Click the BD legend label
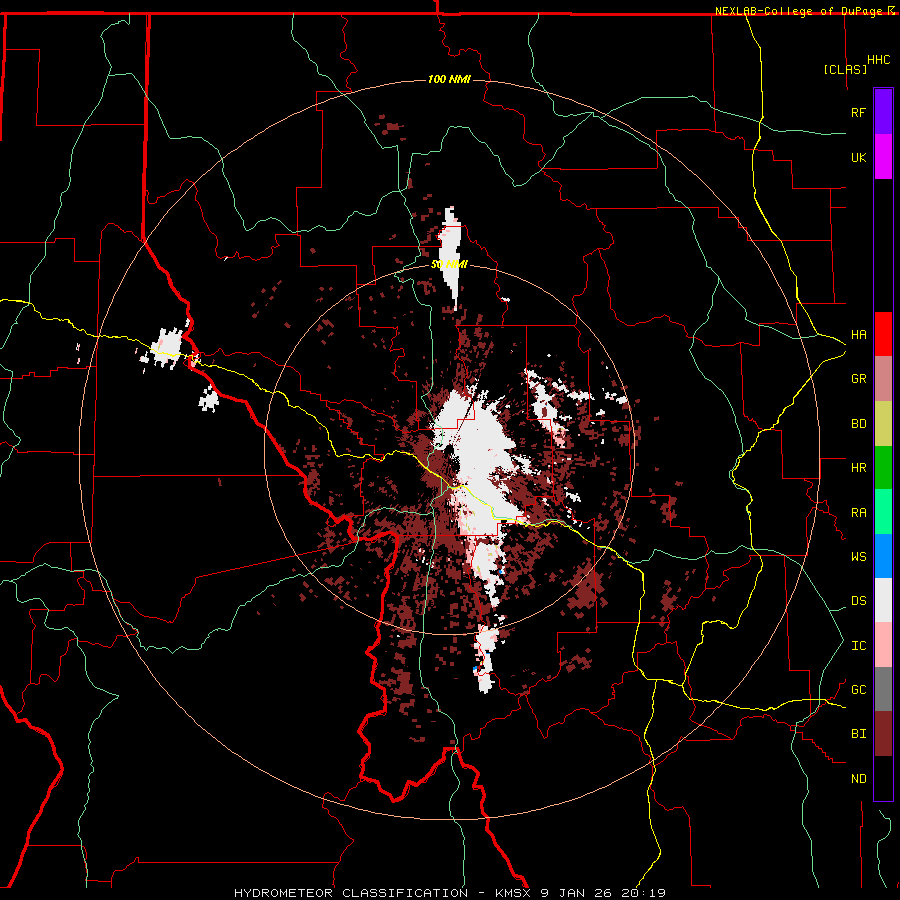Image resolution: width=900 pixels, height=900 pixels. pyautogui.click(x=858, y=424)
